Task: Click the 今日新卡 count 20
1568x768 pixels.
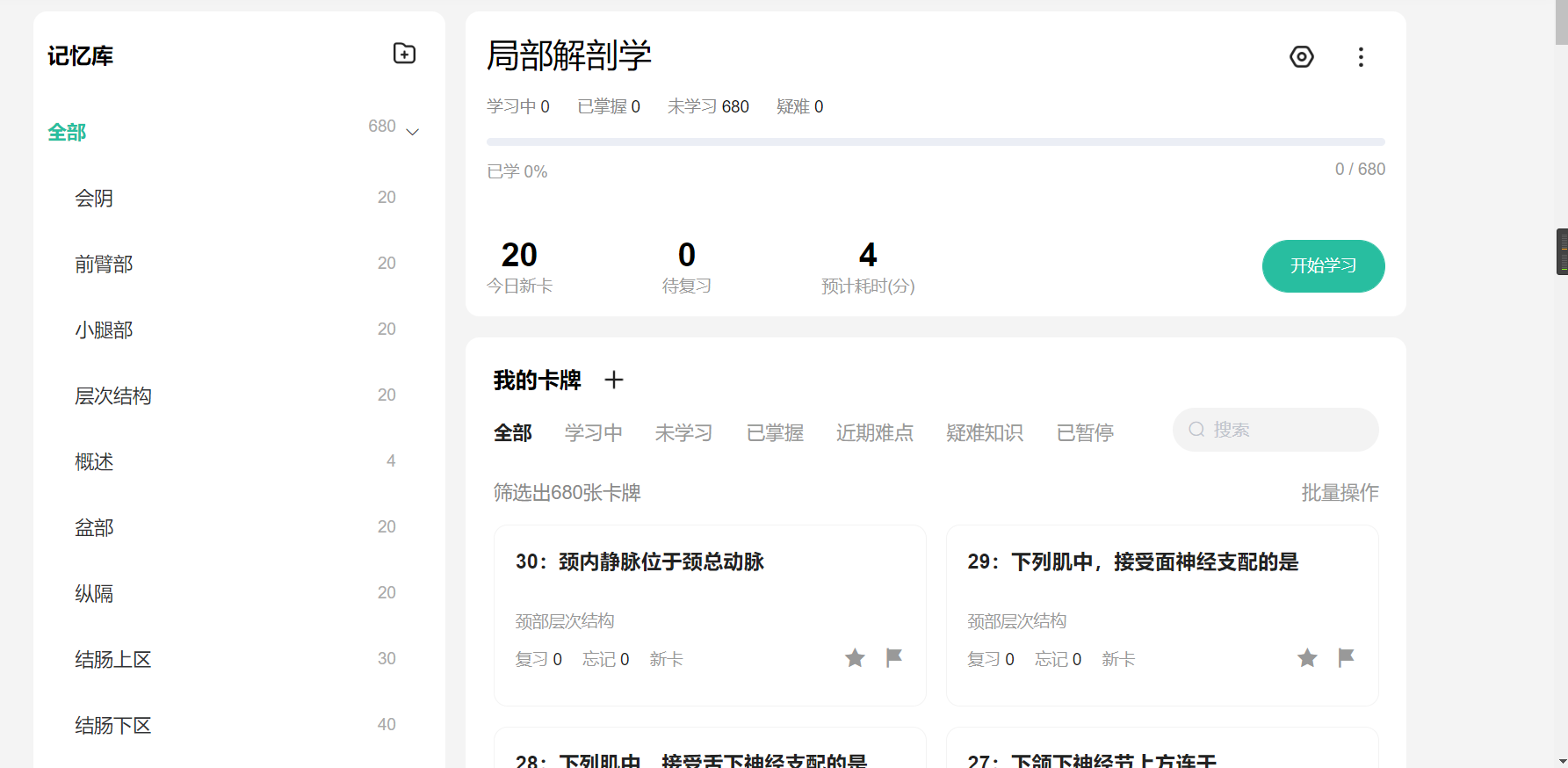Action: pos(519,255)
